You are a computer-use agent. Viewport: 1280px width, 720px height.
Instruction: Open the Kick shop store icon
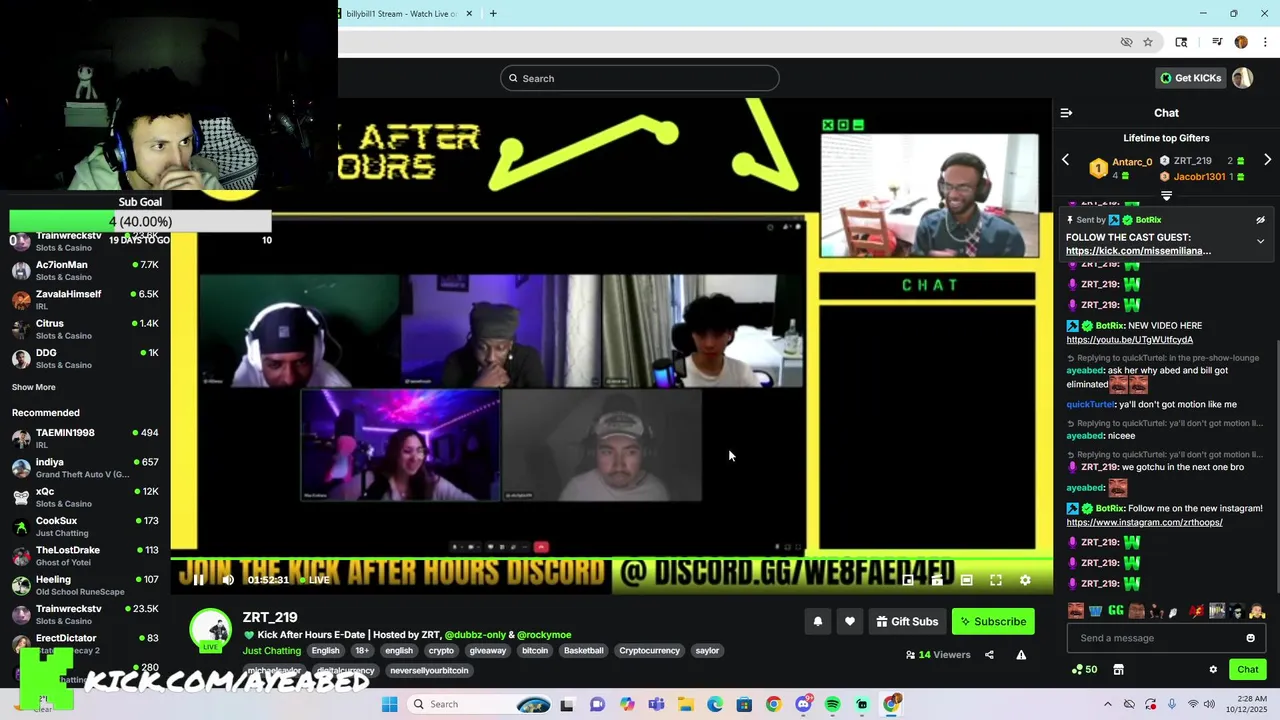(1118, 670)
